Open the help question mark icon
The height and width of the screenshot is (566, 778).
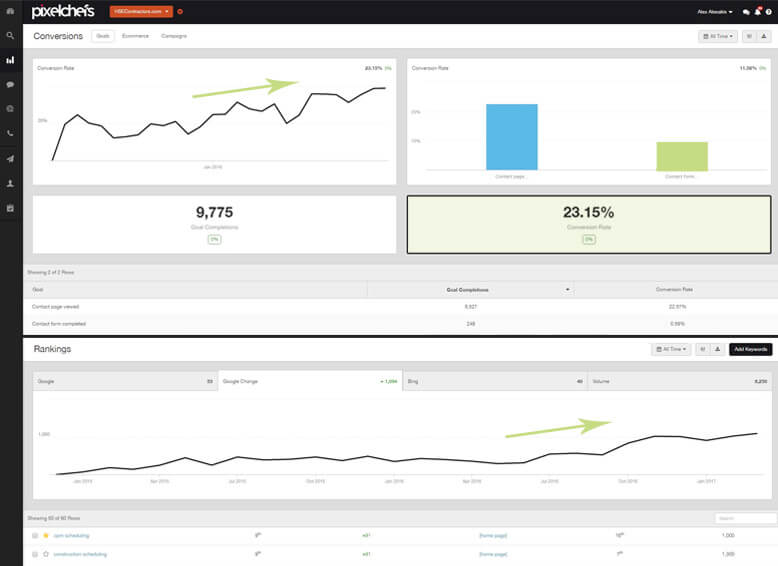point(769,12)
